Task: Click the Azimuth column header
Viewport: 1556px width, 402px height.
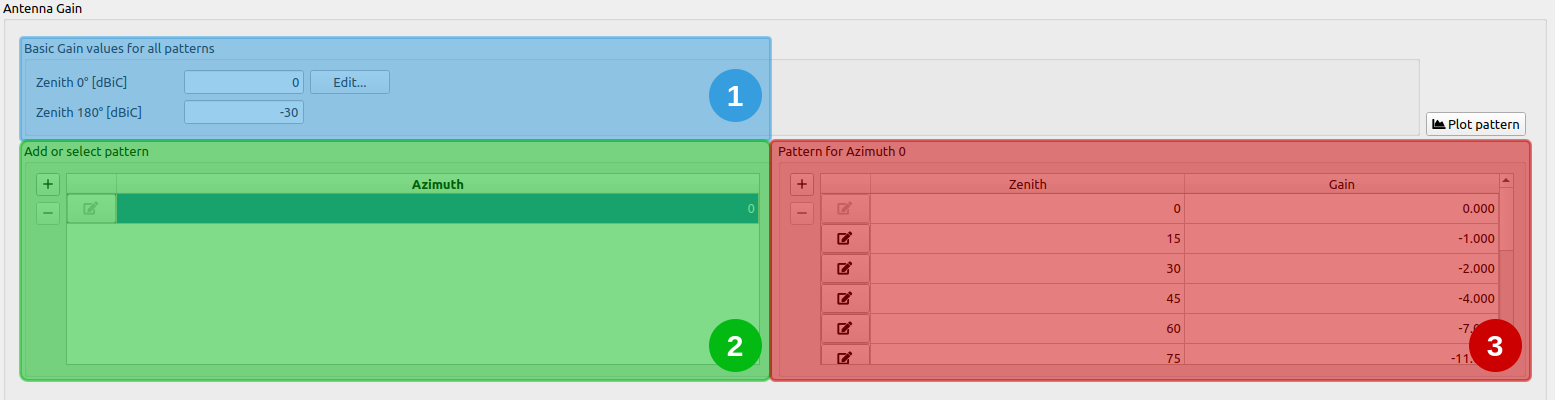Action: click(x=437, y=184)
